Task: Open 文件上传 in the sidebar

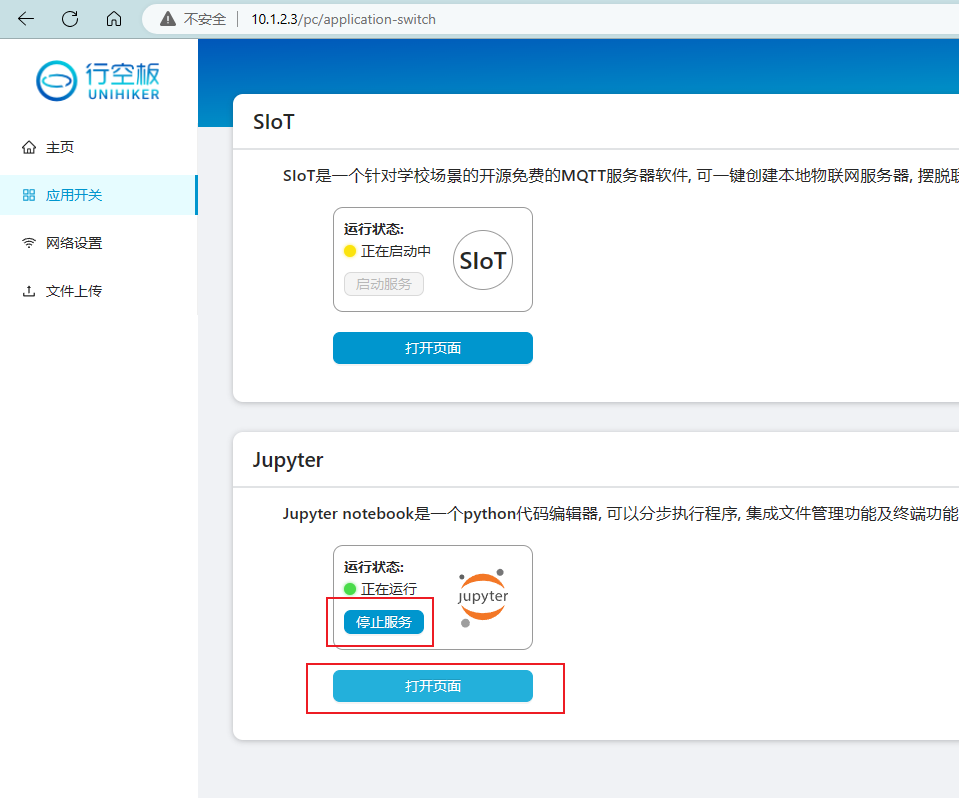Action: point(98,291)
